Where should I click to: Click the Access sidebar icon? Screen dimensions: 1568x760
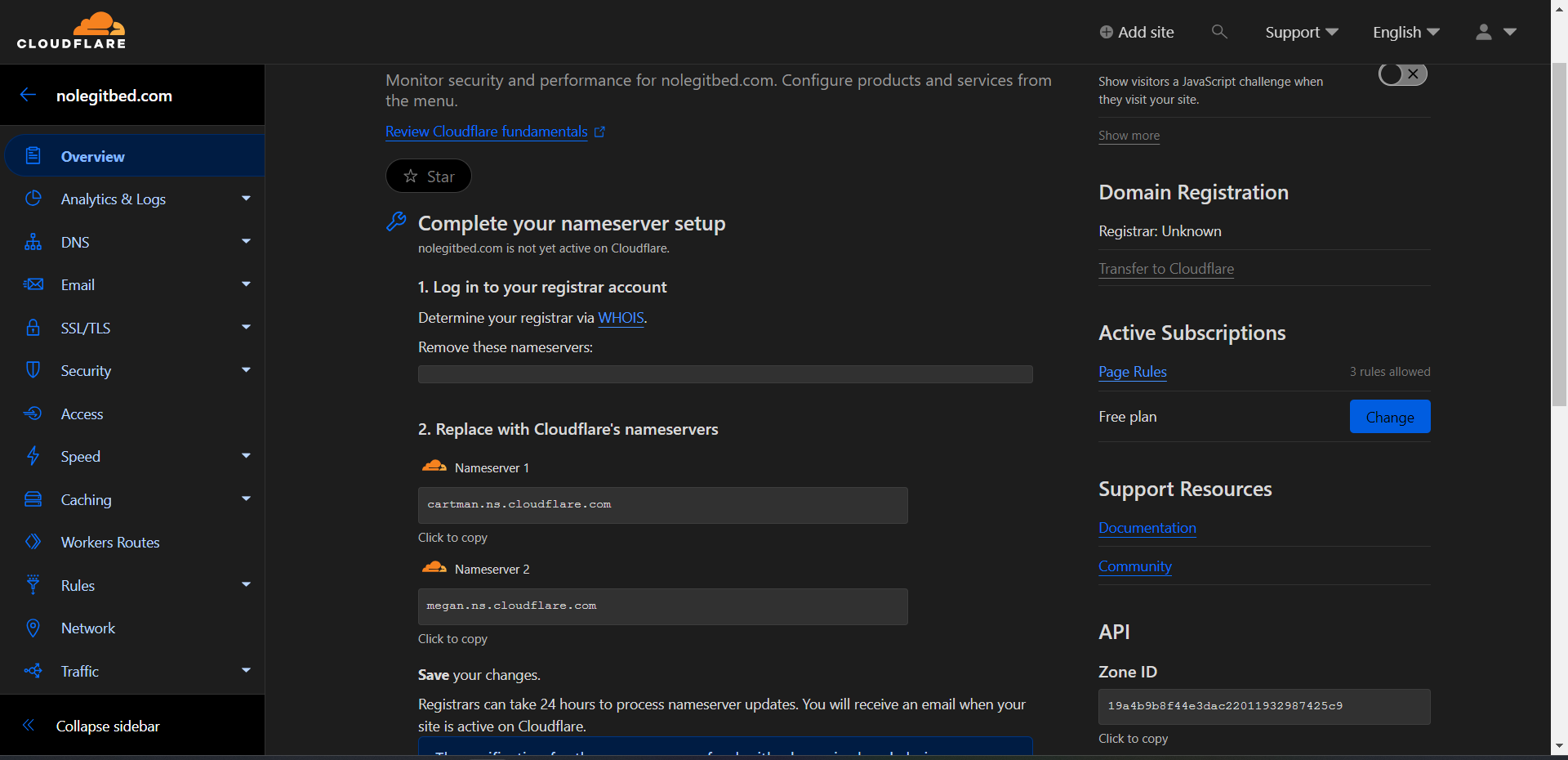33,414
